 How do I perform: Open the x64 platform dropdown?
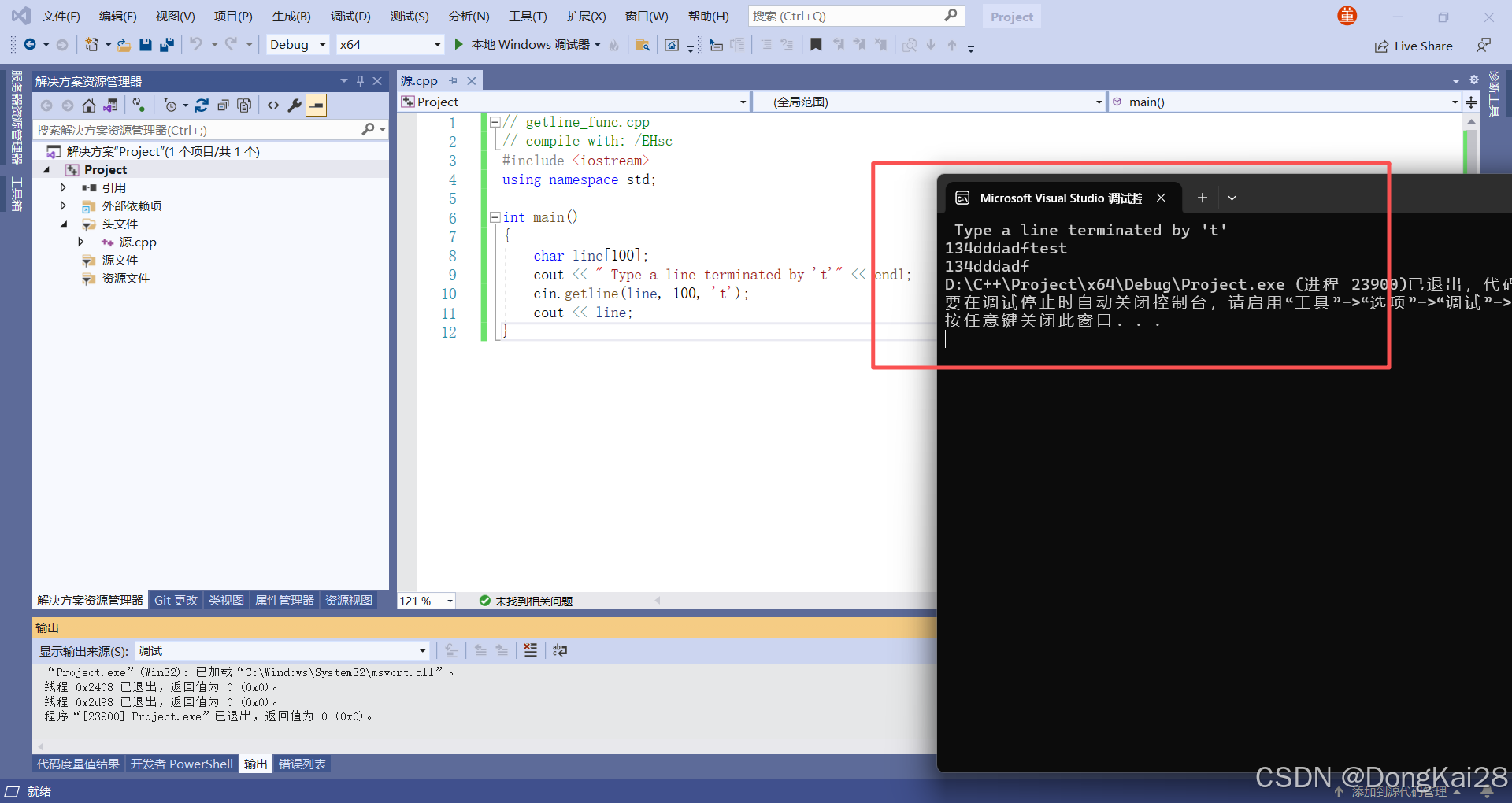pyautogui.click(x=390, y=45)
